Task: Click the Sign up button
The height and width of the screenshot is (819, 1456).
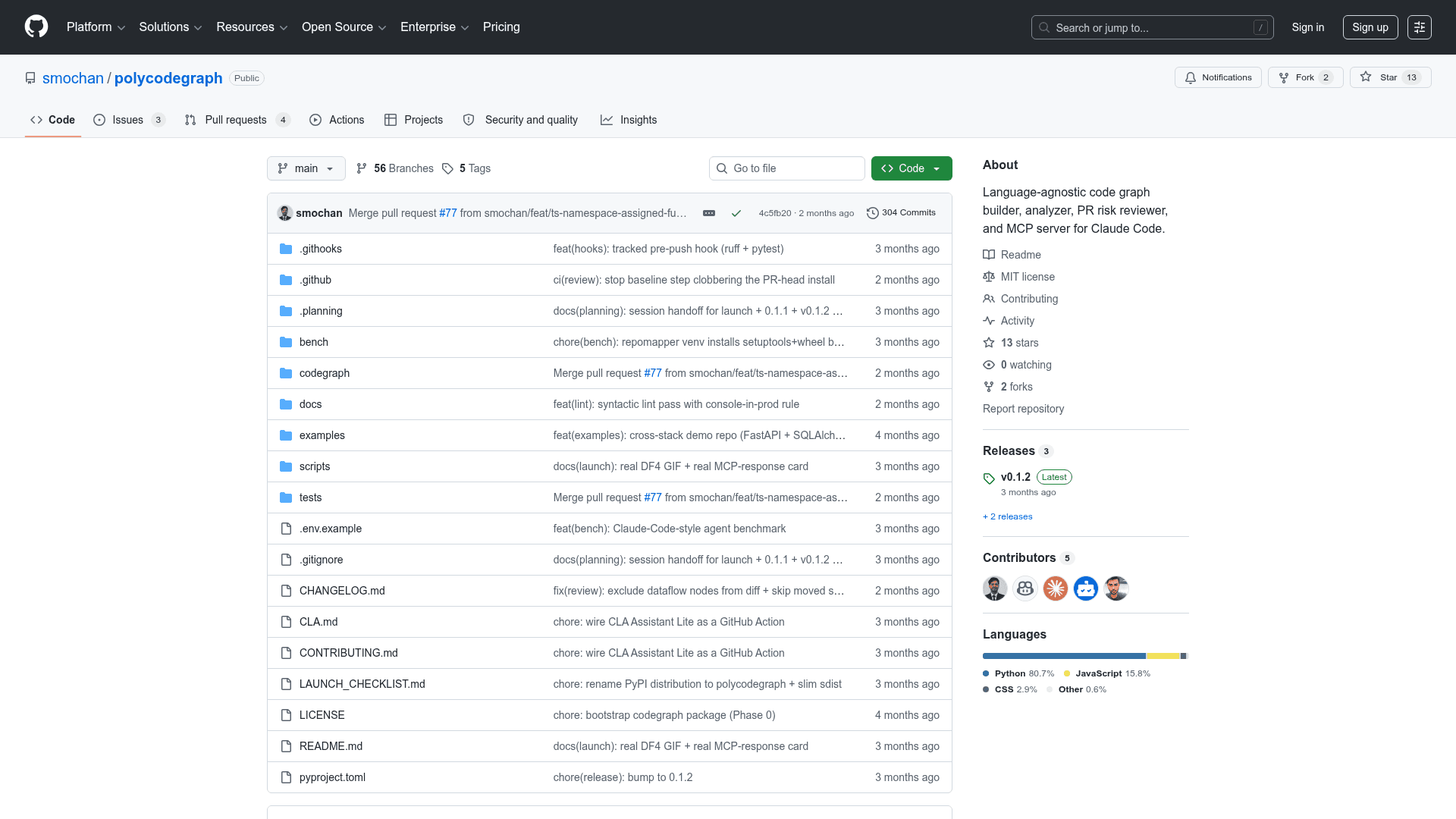Action: 1370,27
